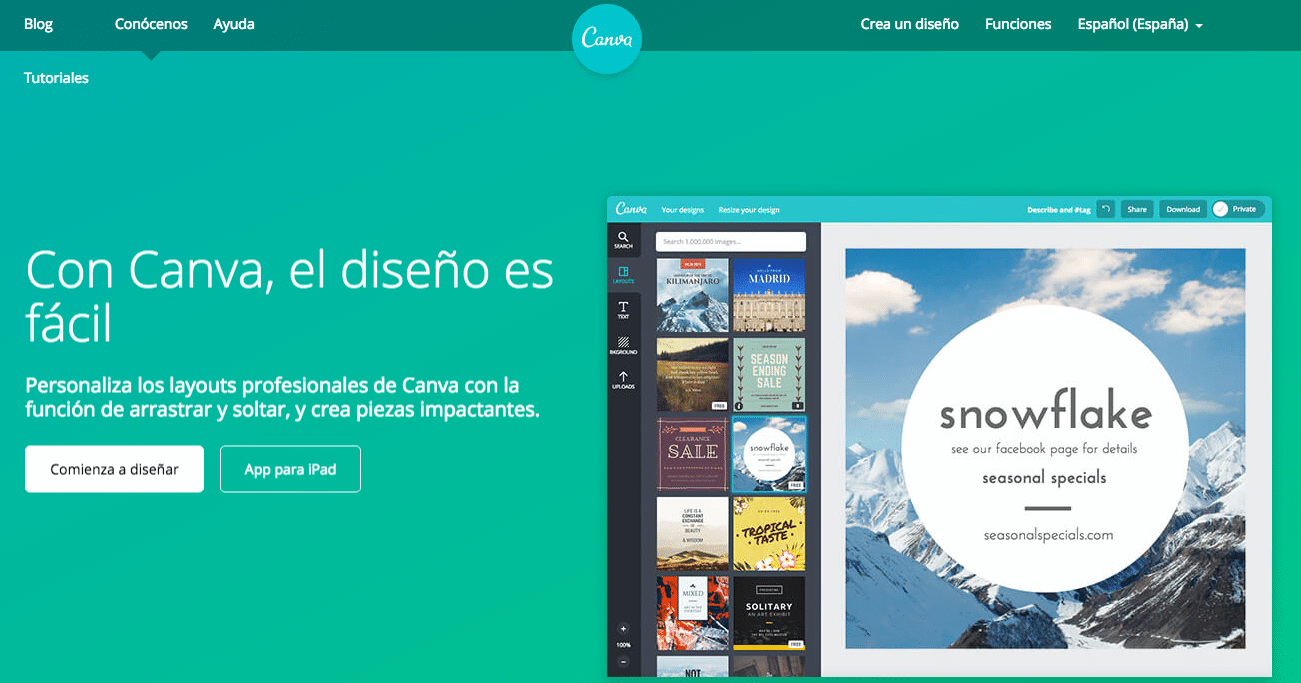Click the large snowflake heading on the canvas
The width and height of the screenshot is (1301, 683).
pyautogui.click(x=1045, y=413)
